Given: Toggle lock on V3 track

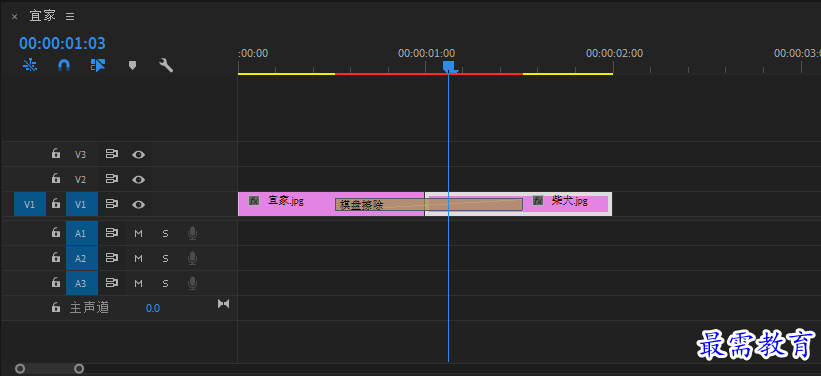Looking at the screenshot, I should point(56,153).
